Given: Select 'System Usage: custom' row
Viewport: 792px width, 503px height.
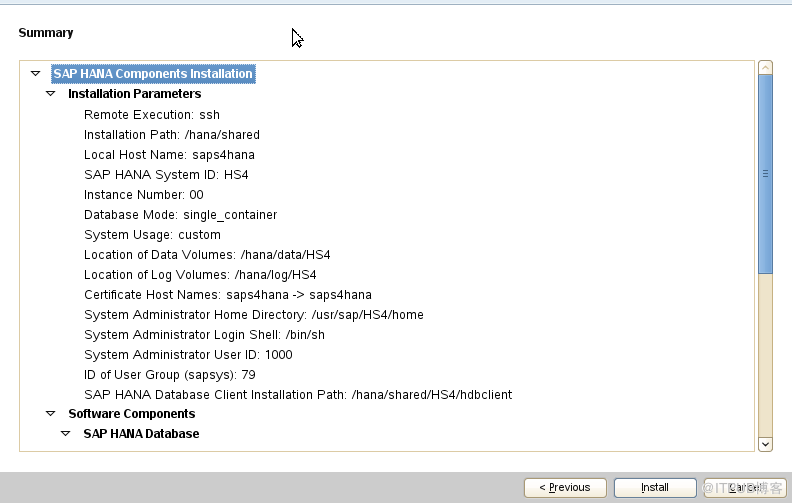Looking at the screenshot, I should point(152,235).
